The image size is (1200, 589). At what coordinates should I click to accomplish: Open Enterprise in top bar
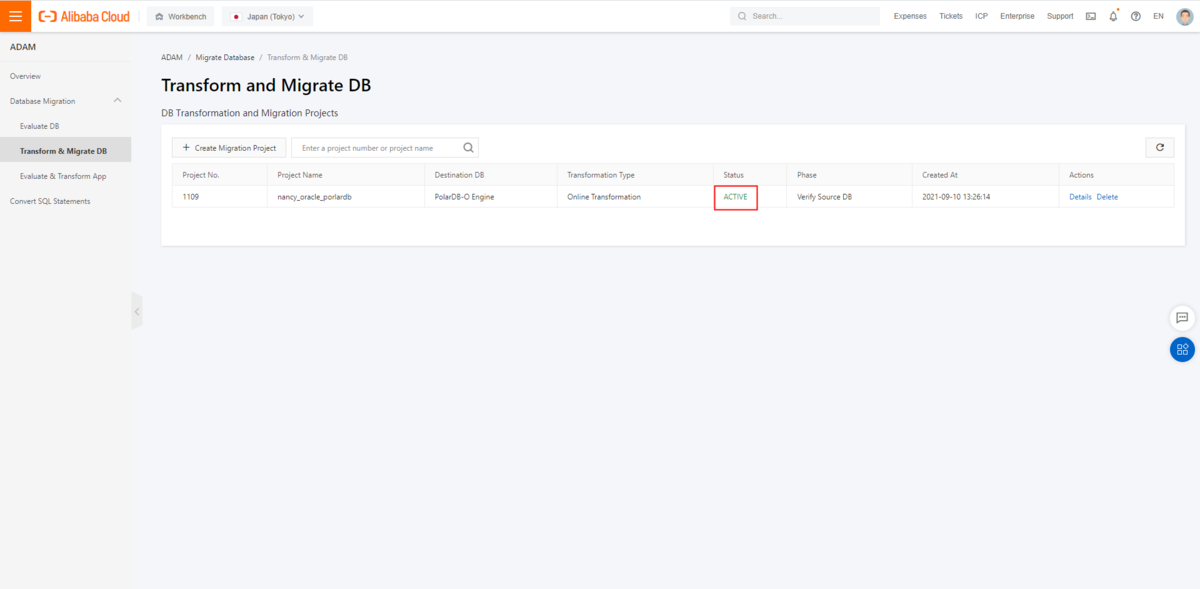pyautogui.click(x=1017, y=16)
